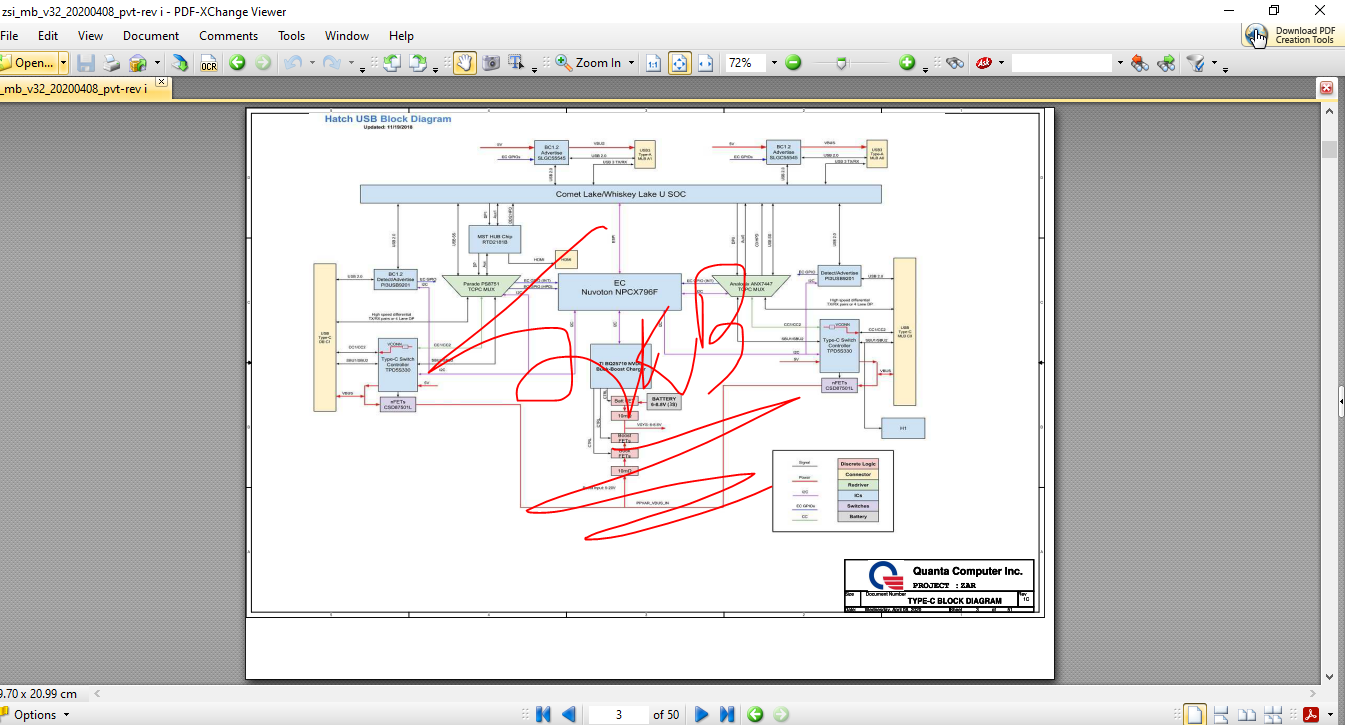This screenshot has width=1345, height=725.
Task: Open Find with the binoculars icon
Action: tap(955, 63)
